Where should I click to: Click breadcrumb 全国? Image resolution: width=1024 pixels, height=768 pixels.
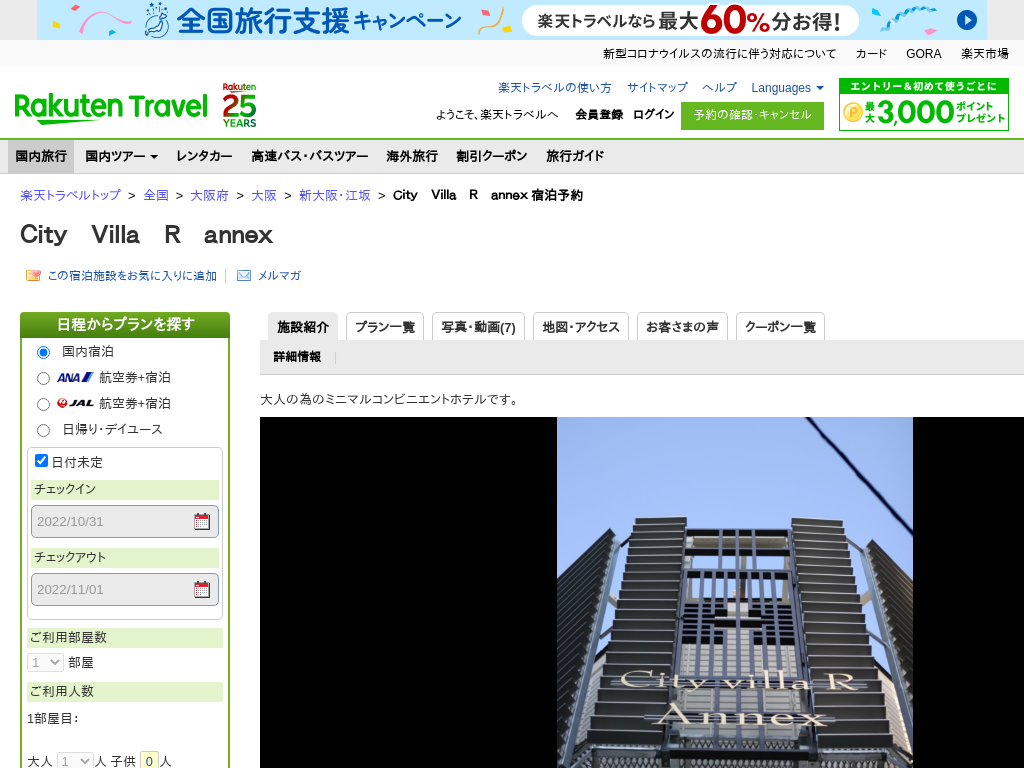[x=156, y=195]
